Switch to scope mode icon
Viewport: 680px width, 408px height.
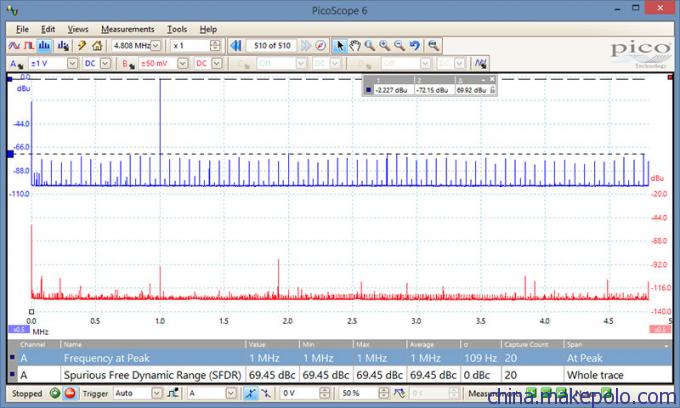pos(14,46)
